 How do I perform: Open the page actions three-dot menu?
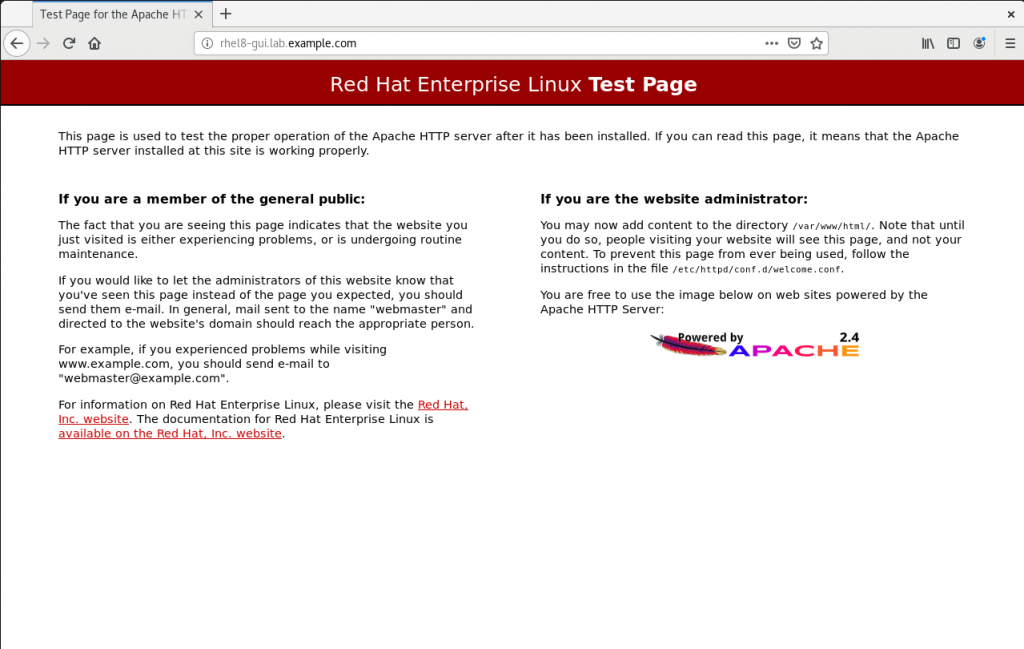(771, 44)
